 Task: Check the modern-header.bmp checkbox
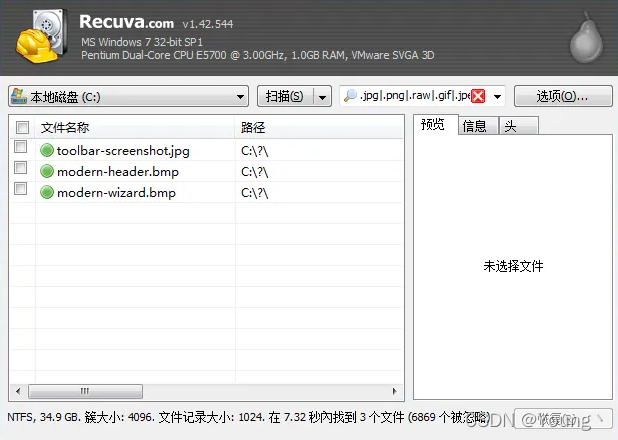click(20, 168)
